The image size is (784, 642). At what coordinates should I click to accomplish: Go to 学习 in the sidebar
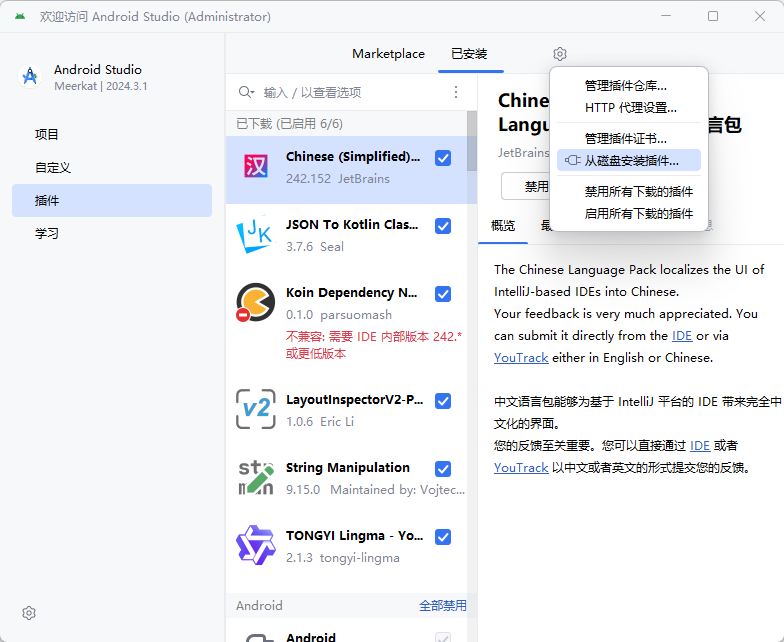(112, 234)
